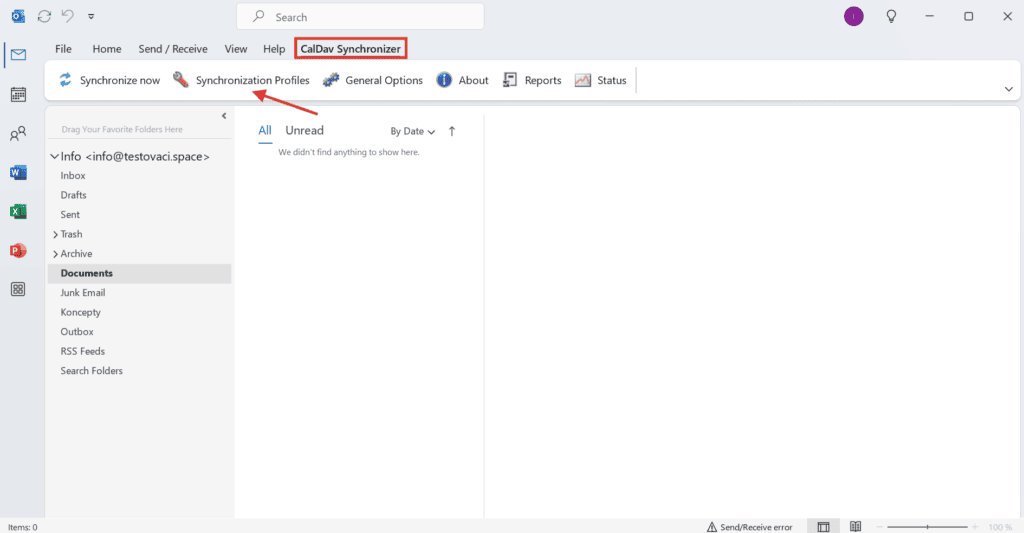Viewport: 1024px width, 533px height.
Task: Click Send/Receive error status
Action: pos(750,527)
